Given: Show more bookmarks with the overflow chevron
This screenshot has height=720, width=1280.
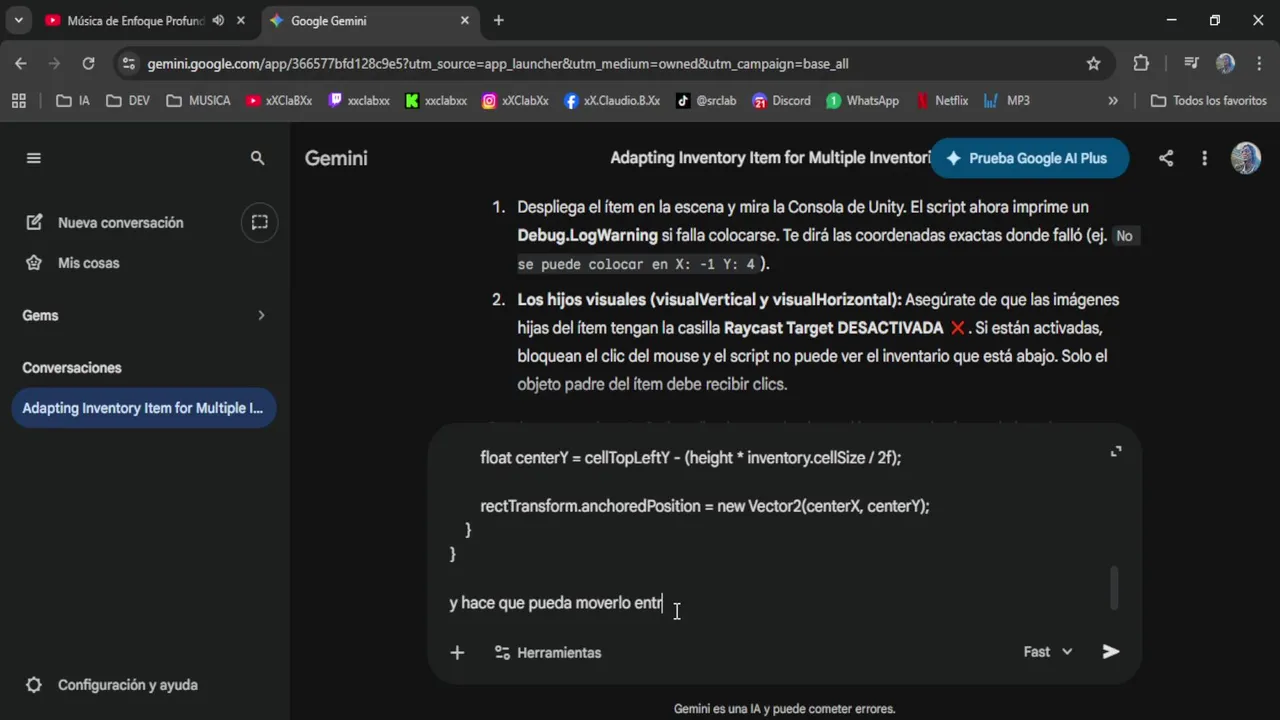Looking at the screenshot, I should tap(1113, 101).
